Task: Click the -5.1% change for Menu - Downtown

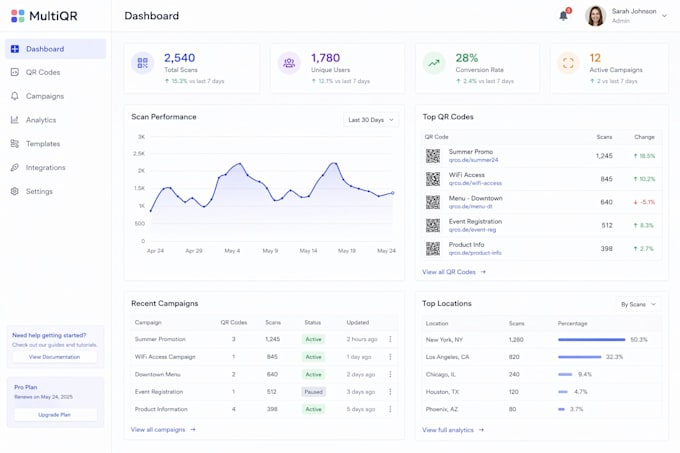Action: [644, 202]
